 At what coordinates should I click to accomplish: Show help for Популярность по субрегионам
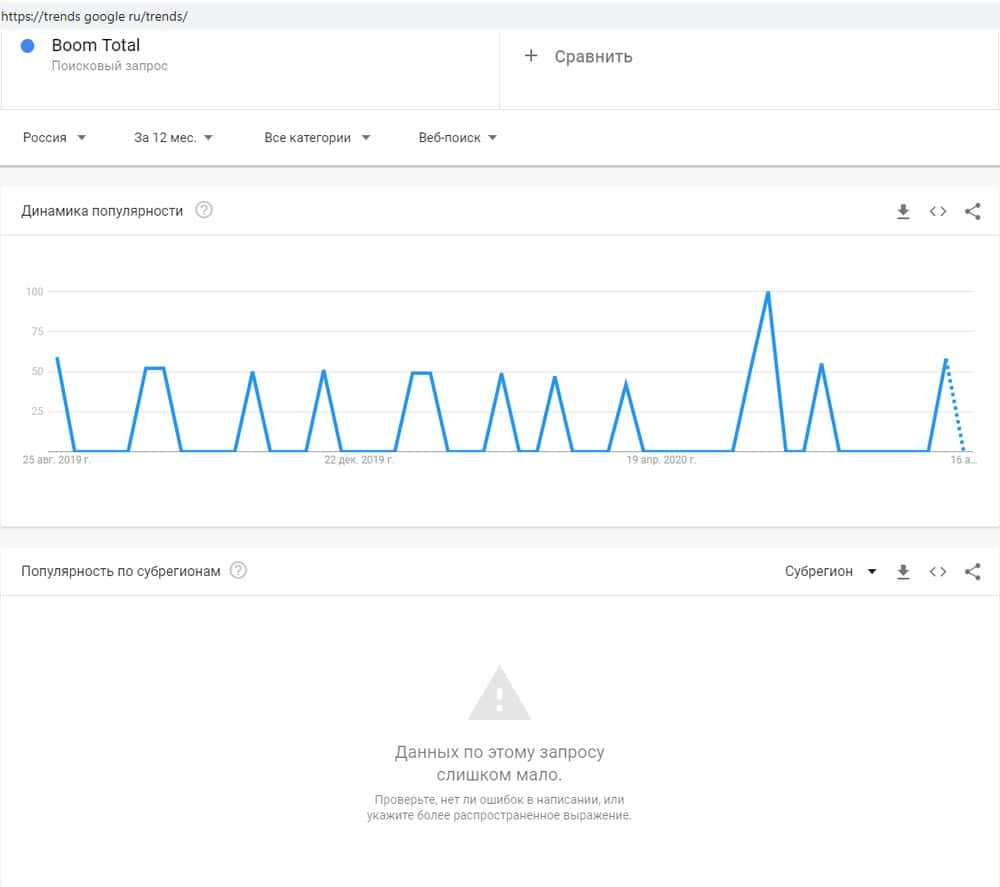pyautogui.click(x=238, y=570)
